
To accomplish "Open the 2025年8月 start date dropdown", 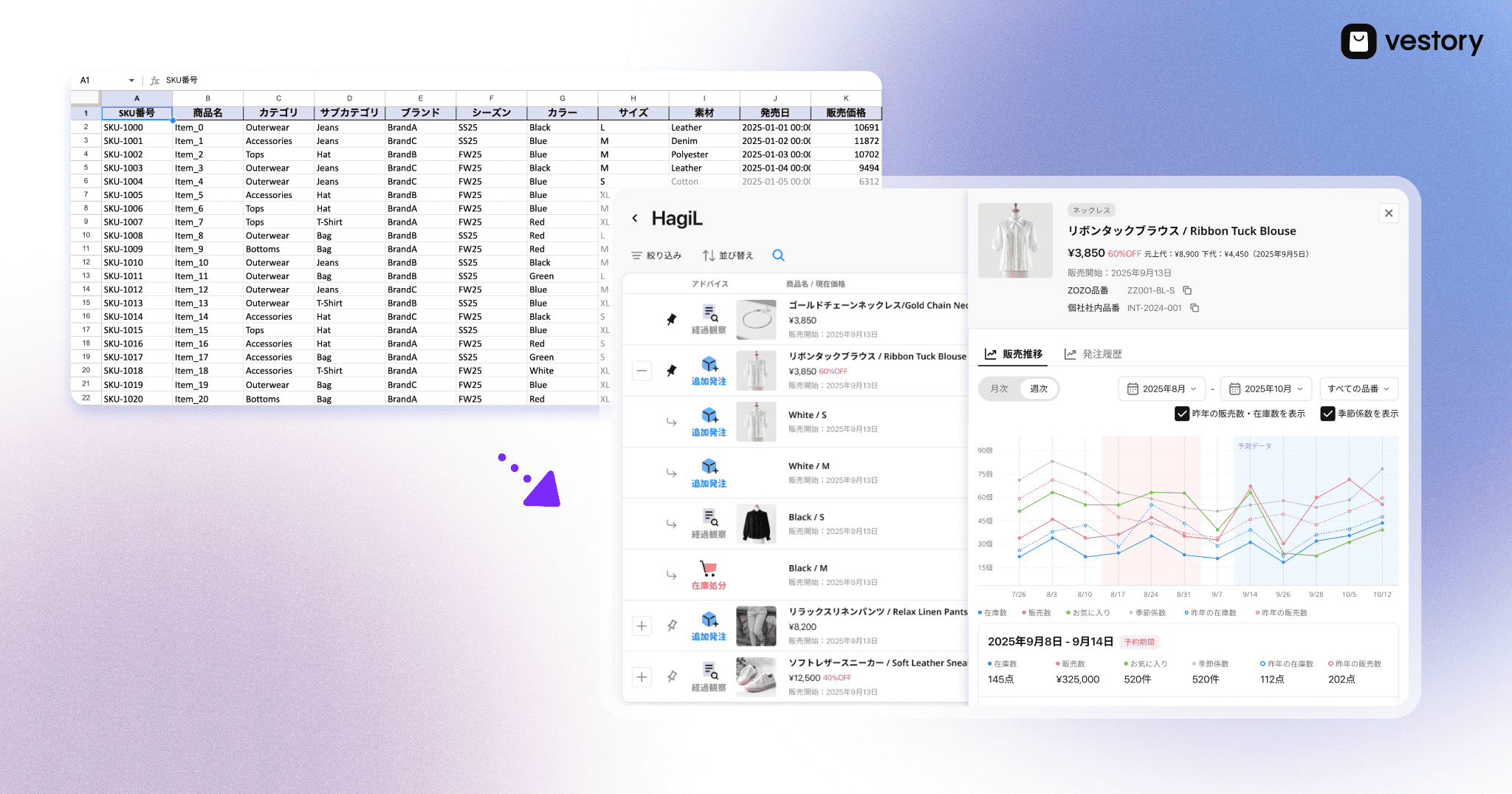I will 1162,389.
